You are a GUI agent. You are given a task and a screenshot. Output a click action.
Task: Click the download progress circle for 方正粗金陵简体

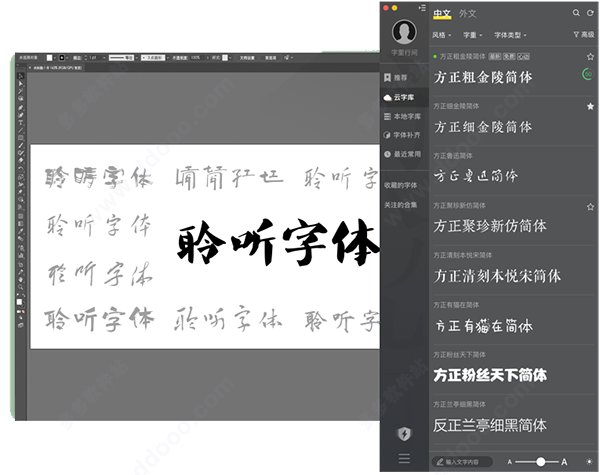pos(588,74)
